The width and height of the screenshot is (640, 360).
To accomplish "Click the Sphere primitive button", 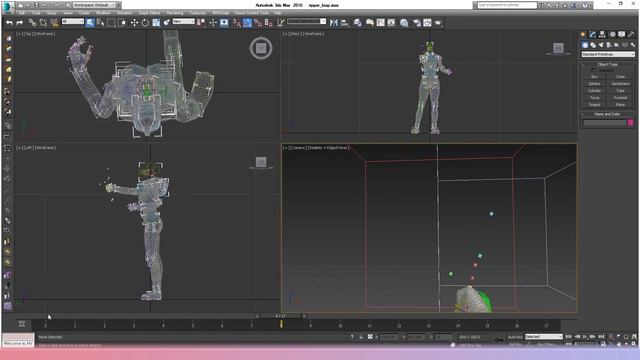I will click(594, 84).
